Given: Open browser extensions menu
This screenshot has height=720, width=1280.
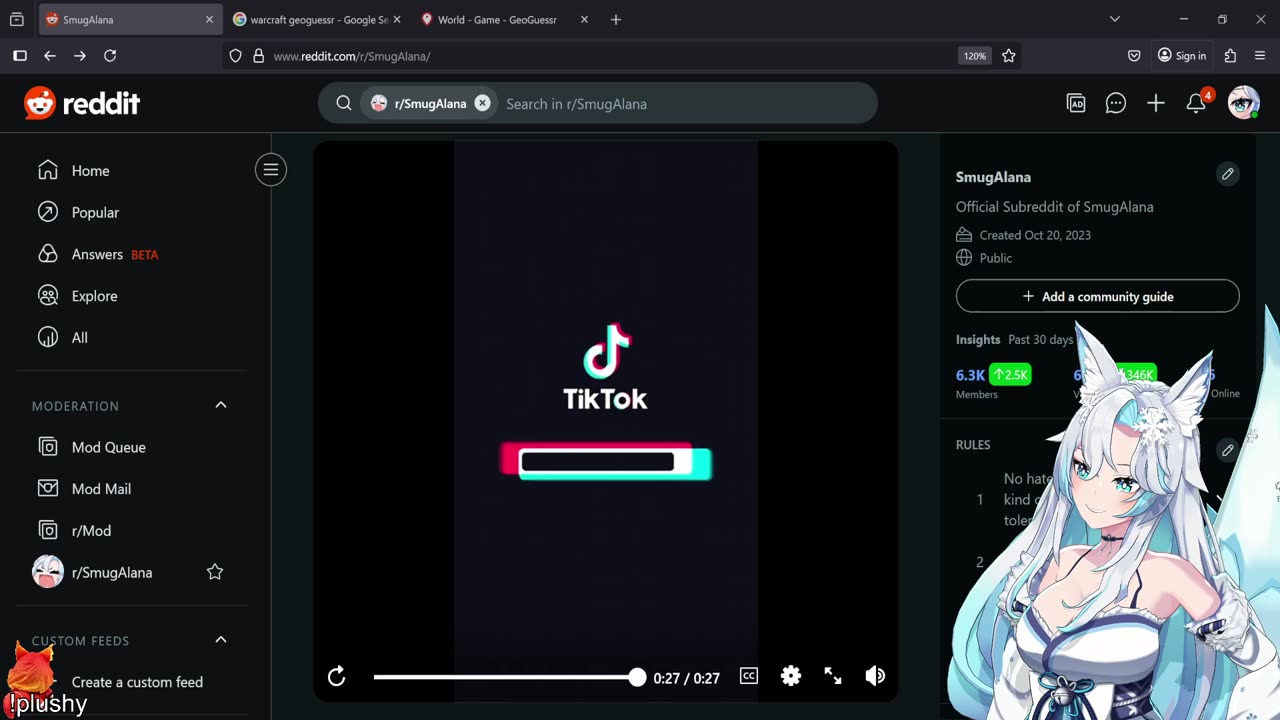Looking at the screenshot, I should (1230, 56).
